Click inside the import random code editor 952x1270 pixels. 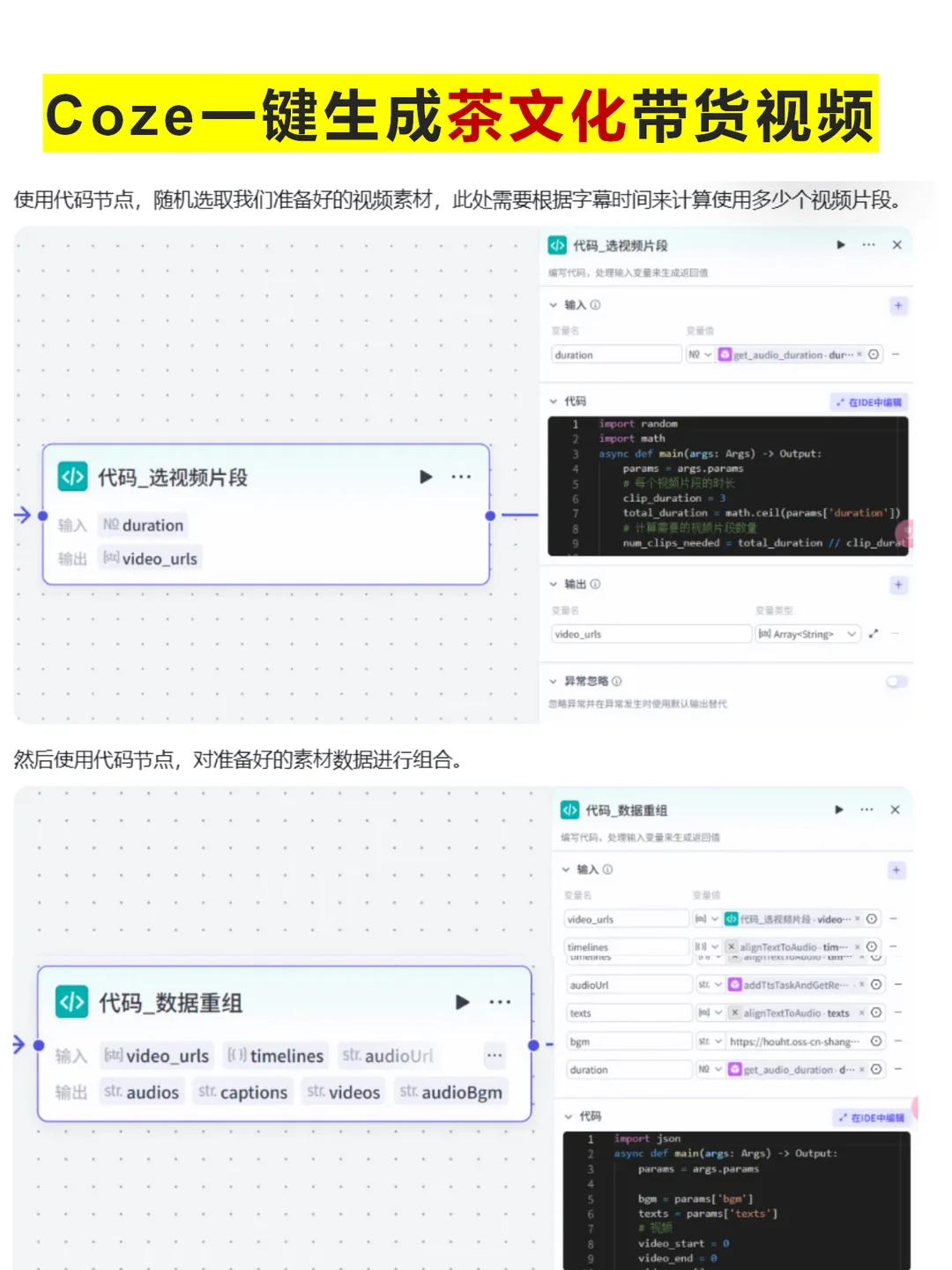coord(728,486)
